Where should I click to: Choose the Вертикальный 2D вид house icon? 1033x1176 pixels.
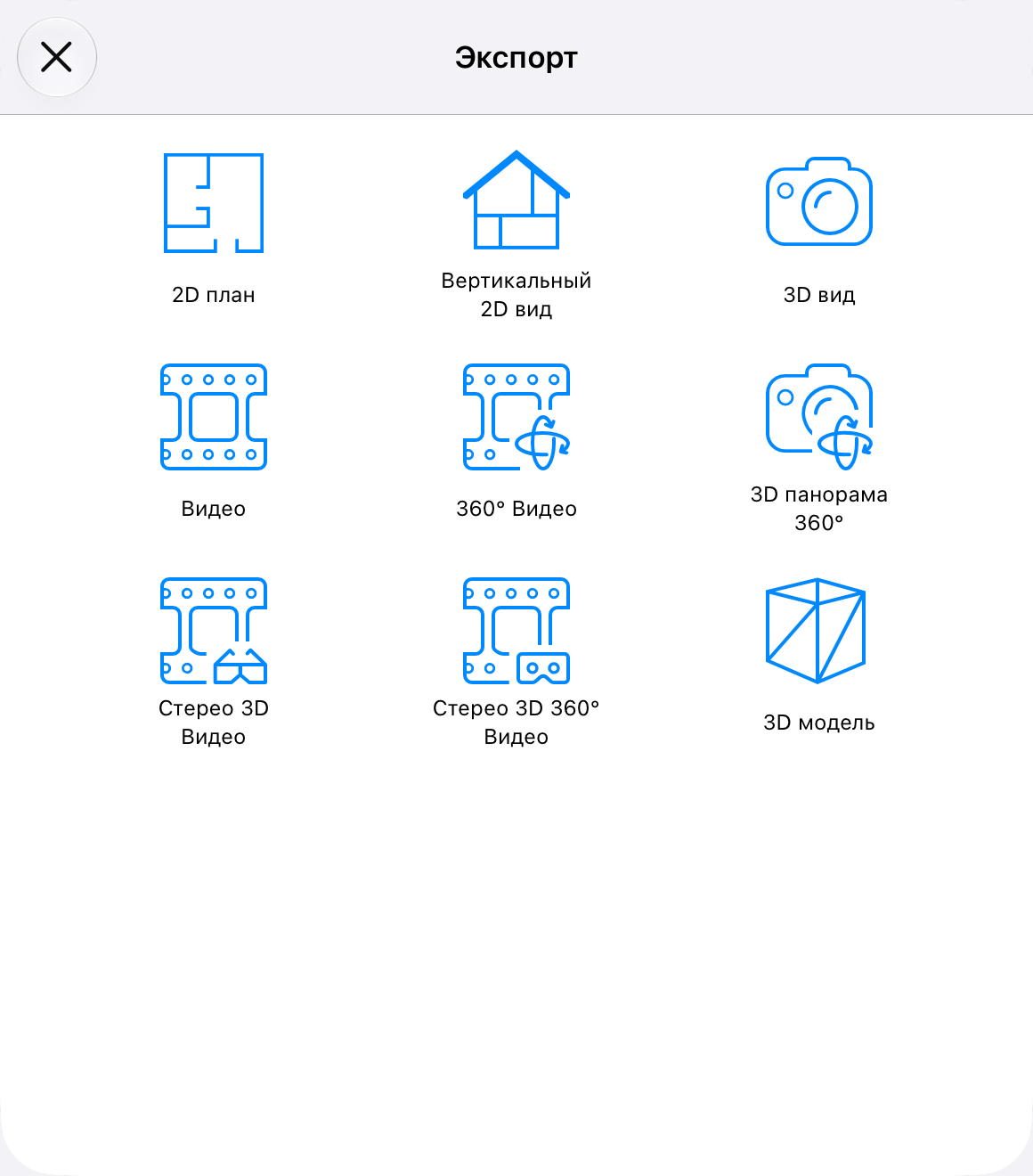[x=516, y=200]
